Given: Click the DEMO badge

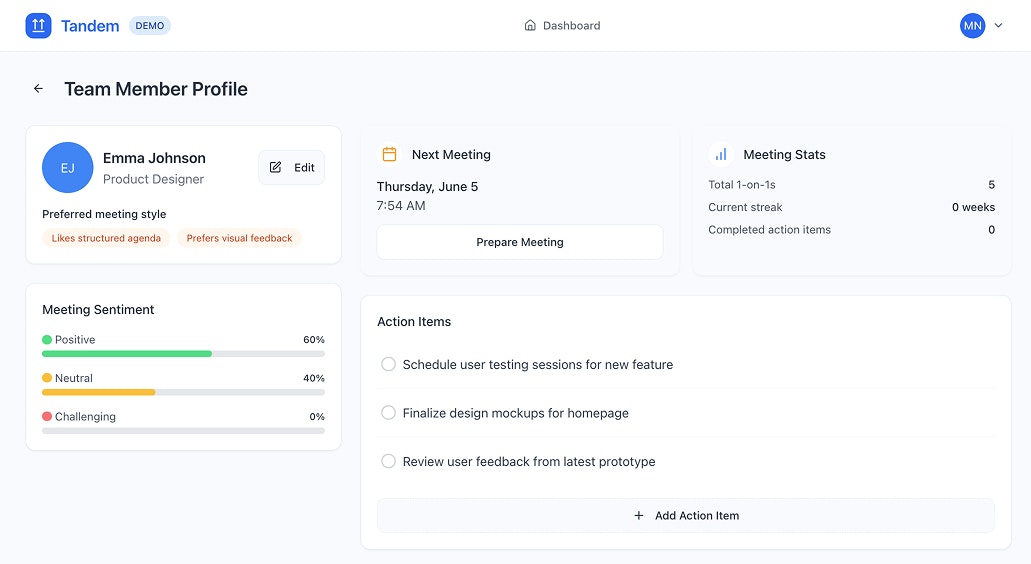Looking at the screenshot, I should (150, 26).
